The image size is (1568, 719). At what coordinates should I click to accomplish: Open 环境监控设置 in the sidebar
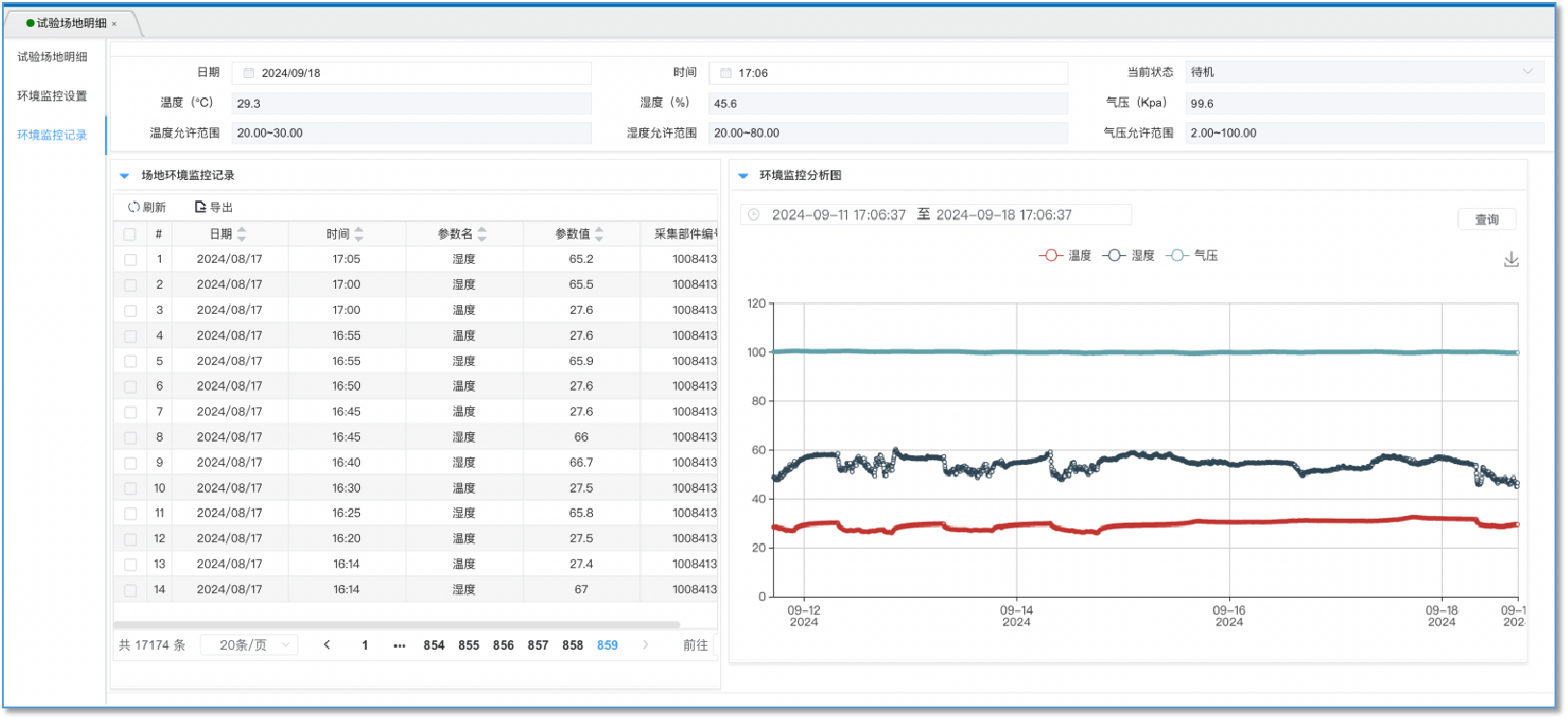click(52, 96)
